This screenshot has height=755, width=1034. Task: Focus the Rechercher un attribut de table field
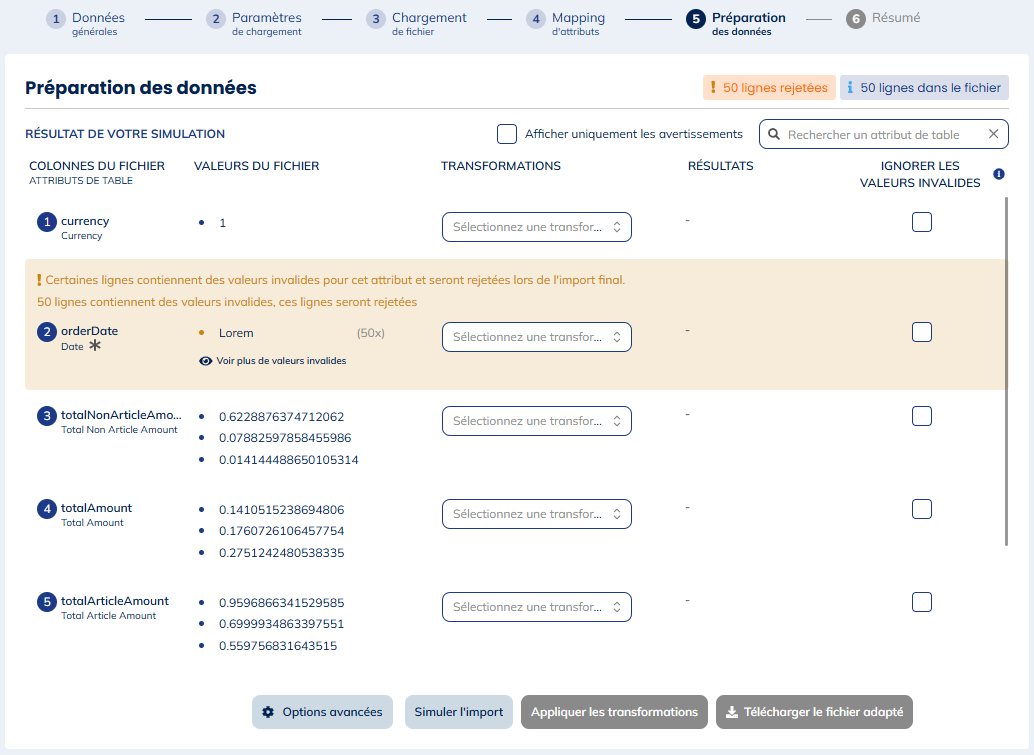tap(880, 134)
